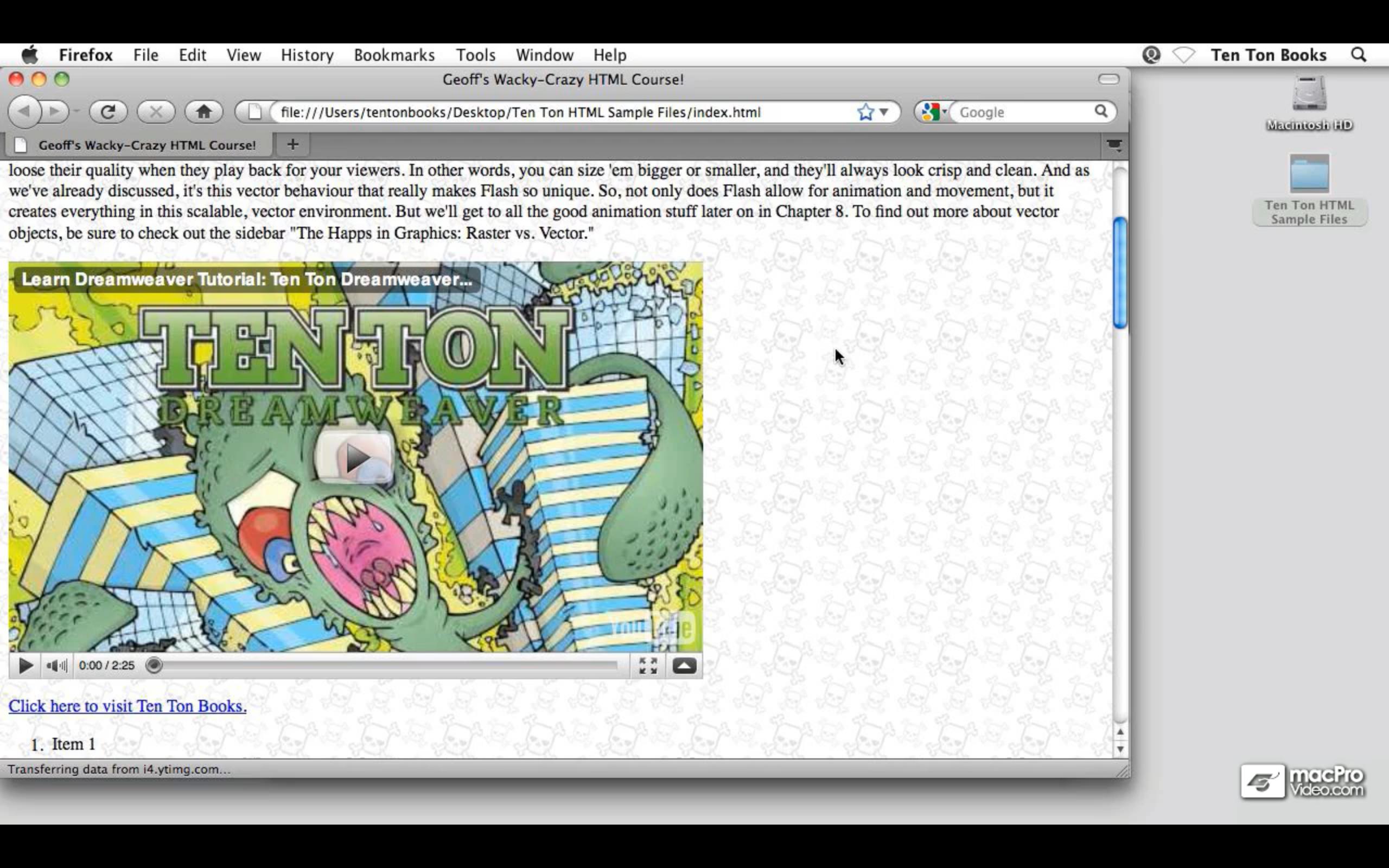Click the Spotlight search magnifier
The width and height of the screenshot is (1389, 868).
coord(1358,55)
